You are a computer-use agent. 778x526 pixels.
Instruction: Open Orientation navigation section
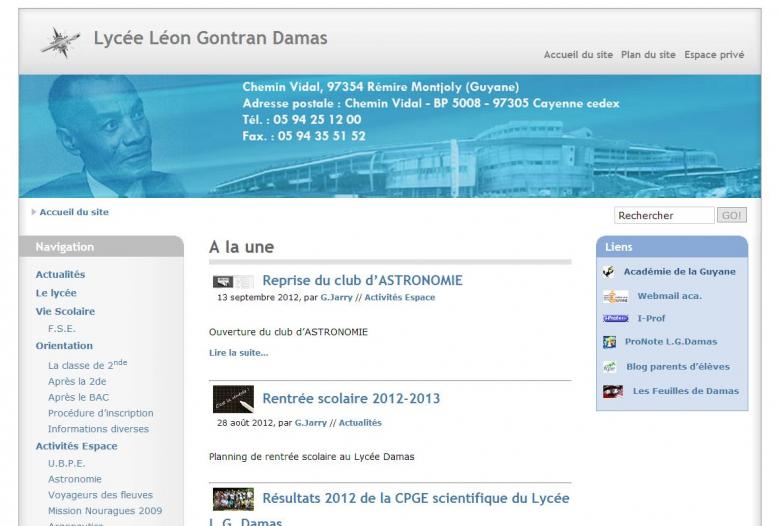64,346
